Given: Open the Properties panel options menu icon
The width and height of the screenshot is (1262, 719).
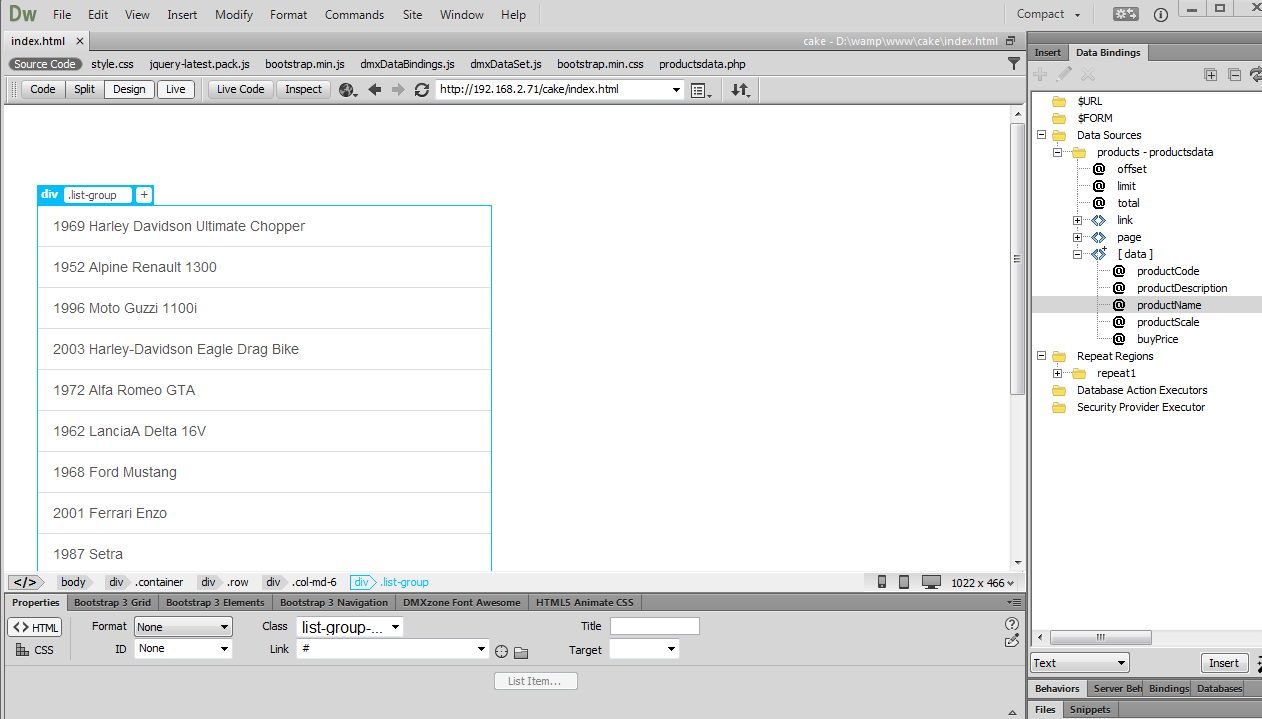Looking at the screenshot, I should [x=1015, y=602].
